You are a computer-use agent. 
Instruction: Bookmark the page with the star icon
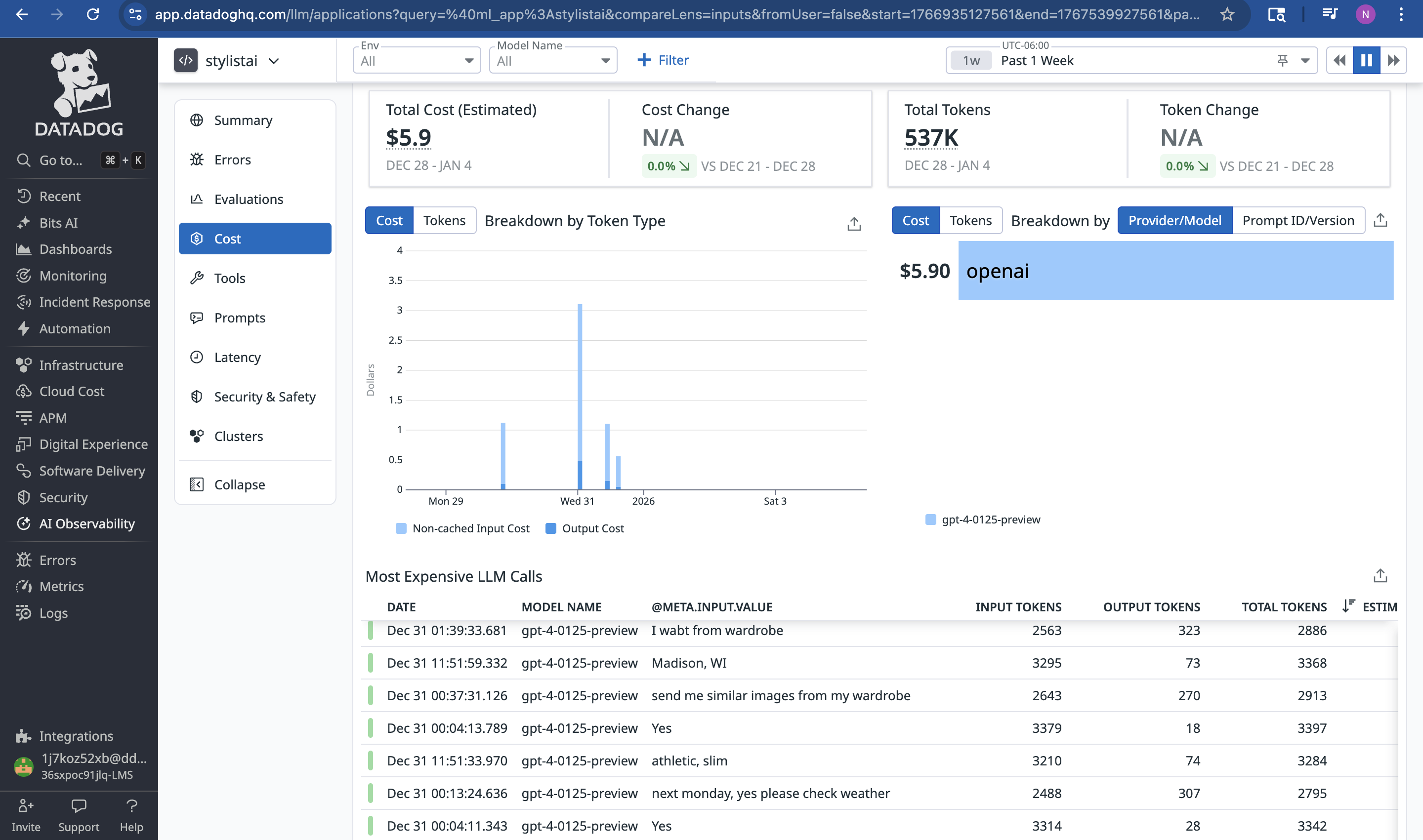coord(1226,15)
